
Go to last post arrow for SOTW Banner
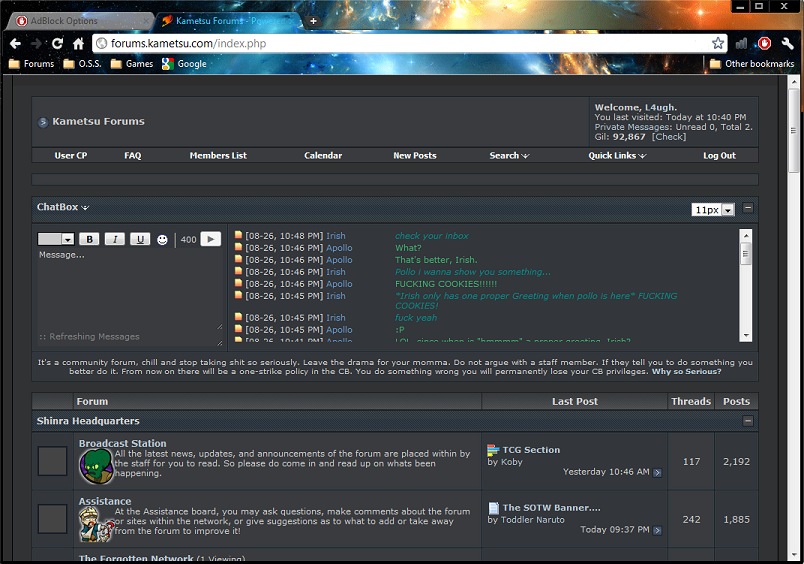tap(657, 531)
